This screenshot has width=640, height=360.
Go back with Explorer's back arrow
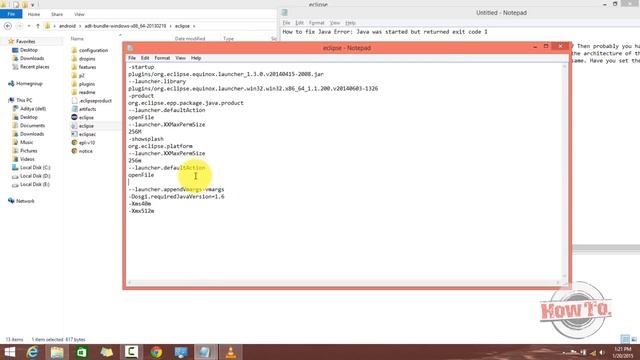8,26
